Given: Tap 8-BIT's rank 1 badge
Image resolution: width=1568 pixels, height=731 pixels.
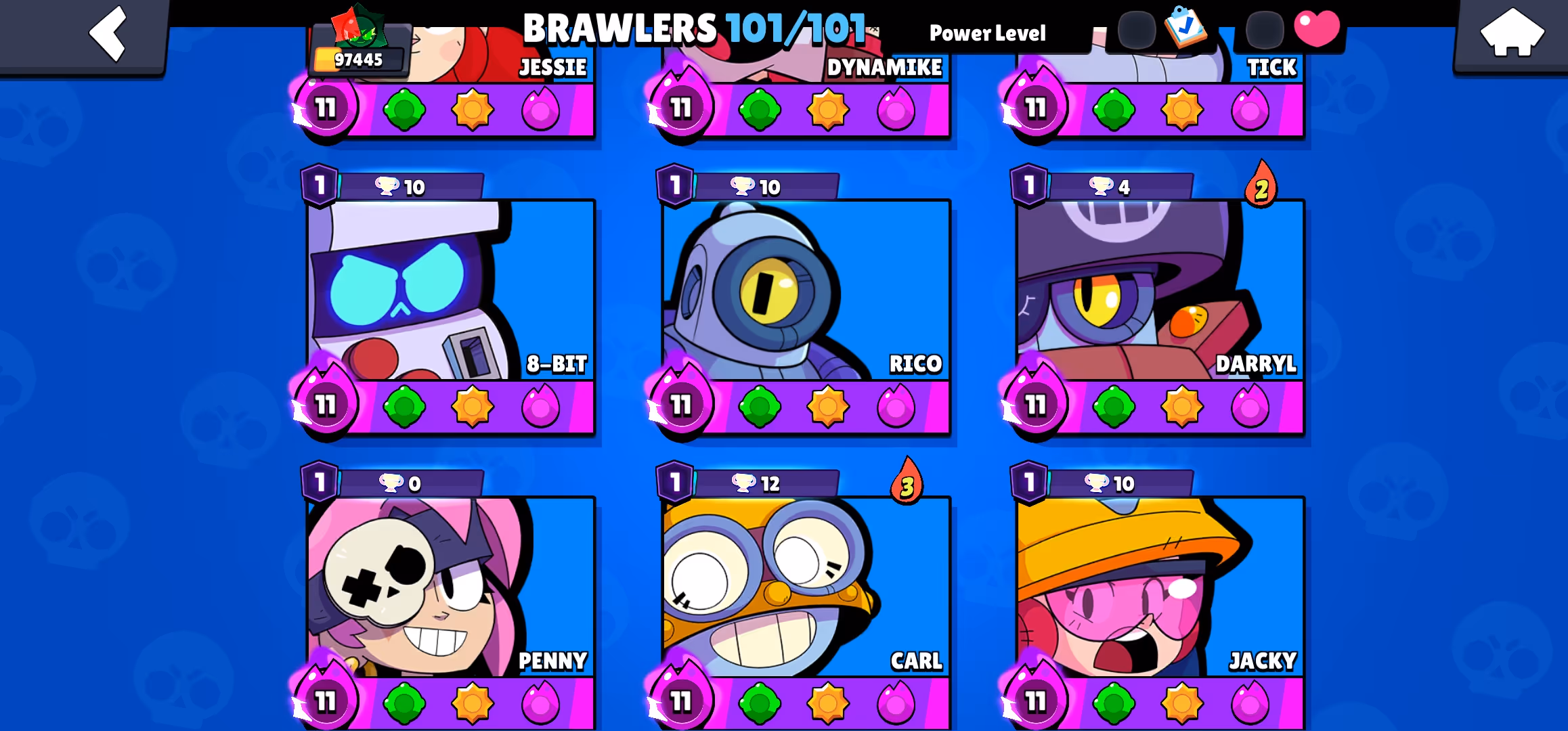Looking at the screenshot, I should [x=320, y=185].
